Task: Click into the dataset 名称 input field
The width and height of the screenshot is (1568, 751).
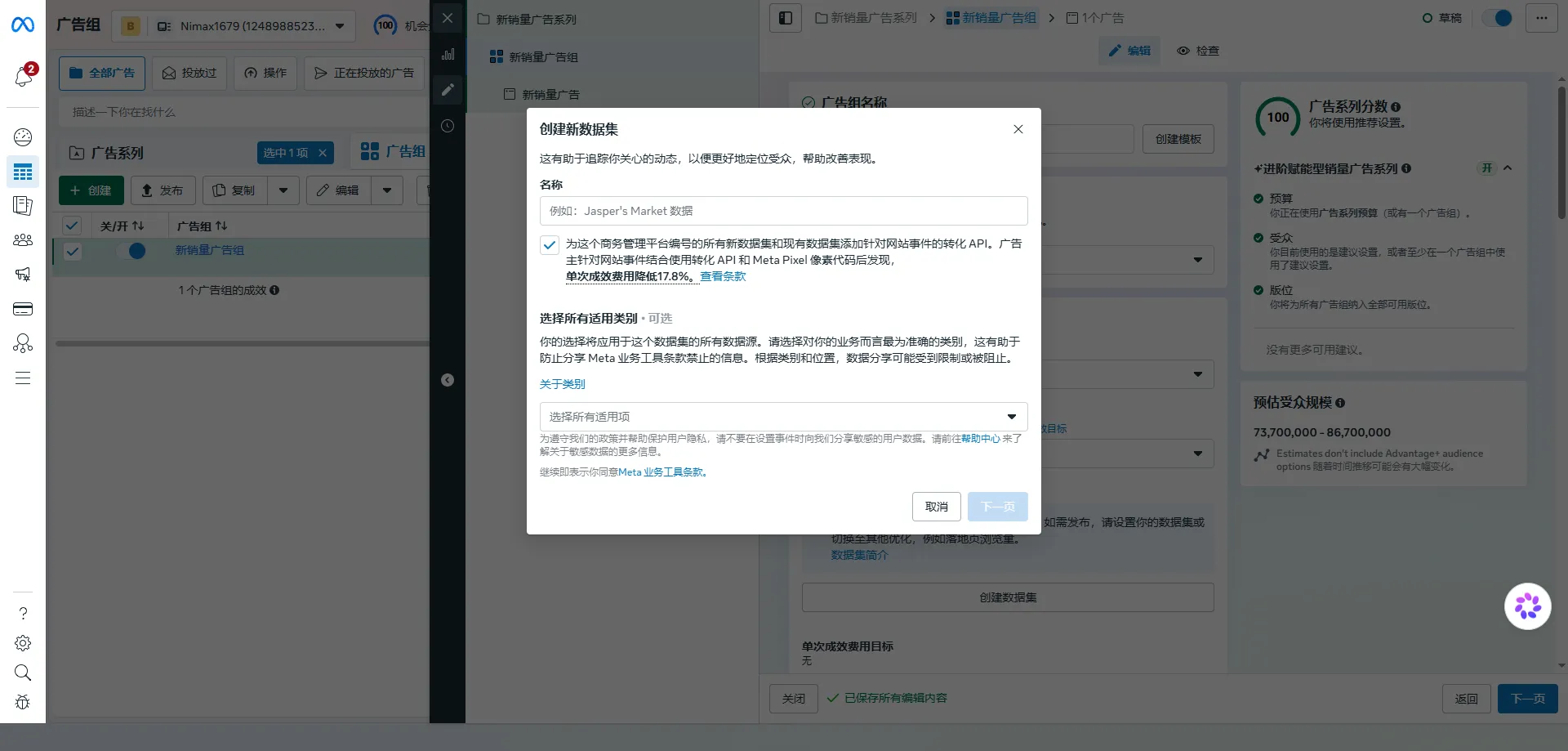Action: point(783,211)
